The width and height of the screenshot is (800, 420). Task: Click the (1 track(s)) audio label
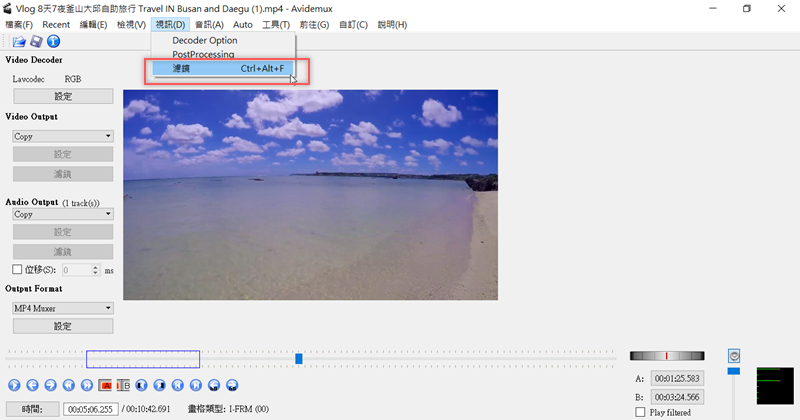pos(81,203)
